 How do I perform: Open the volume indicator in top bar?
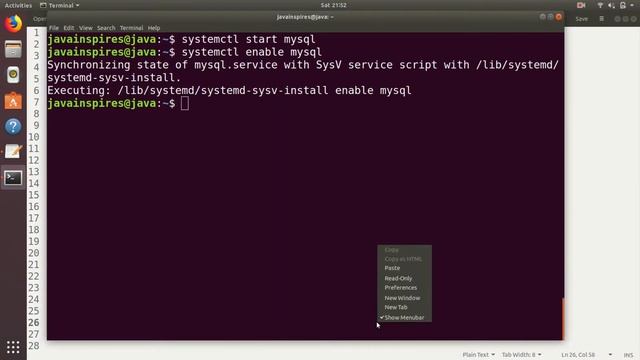click(611, 5)
